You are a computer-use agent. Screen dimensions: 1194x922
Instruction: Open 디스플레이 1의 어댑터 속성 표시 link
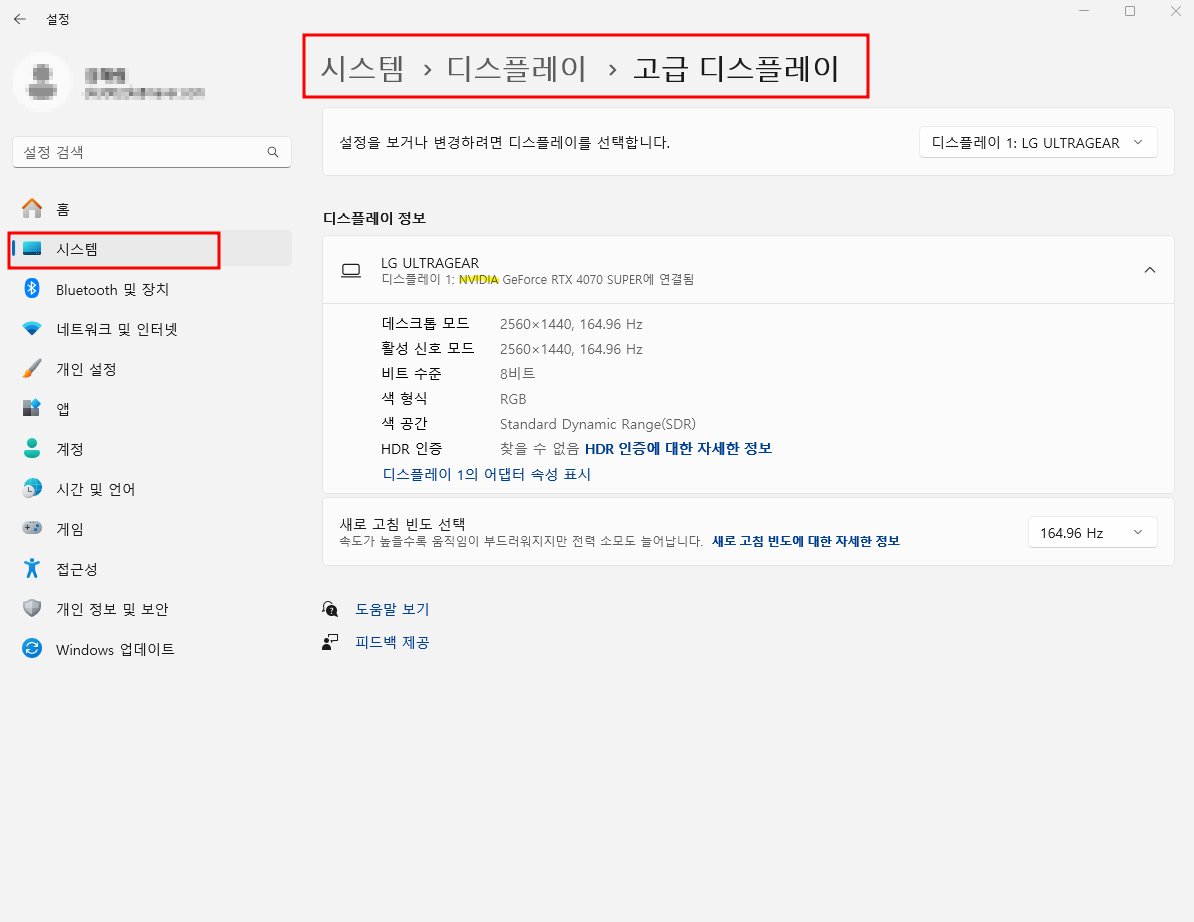(x=487, y=474)
